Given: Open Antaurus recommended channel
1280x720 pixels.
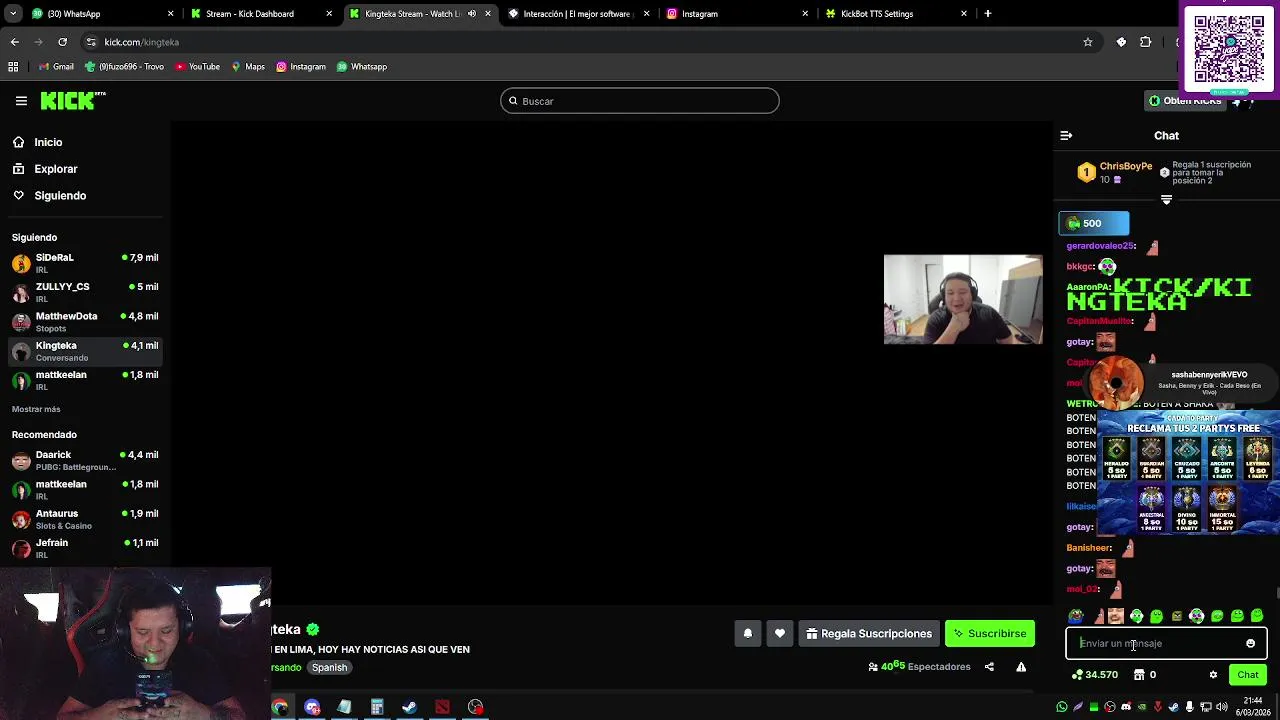Looking at the screenshot, I should tap(85, 519).
